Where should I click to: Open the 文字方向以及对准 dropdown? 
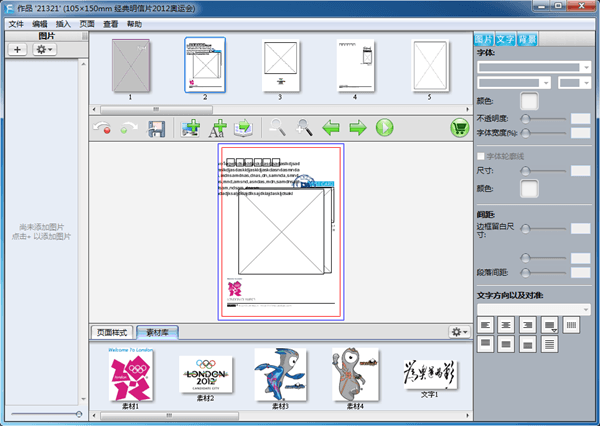(x=533, y=309)
